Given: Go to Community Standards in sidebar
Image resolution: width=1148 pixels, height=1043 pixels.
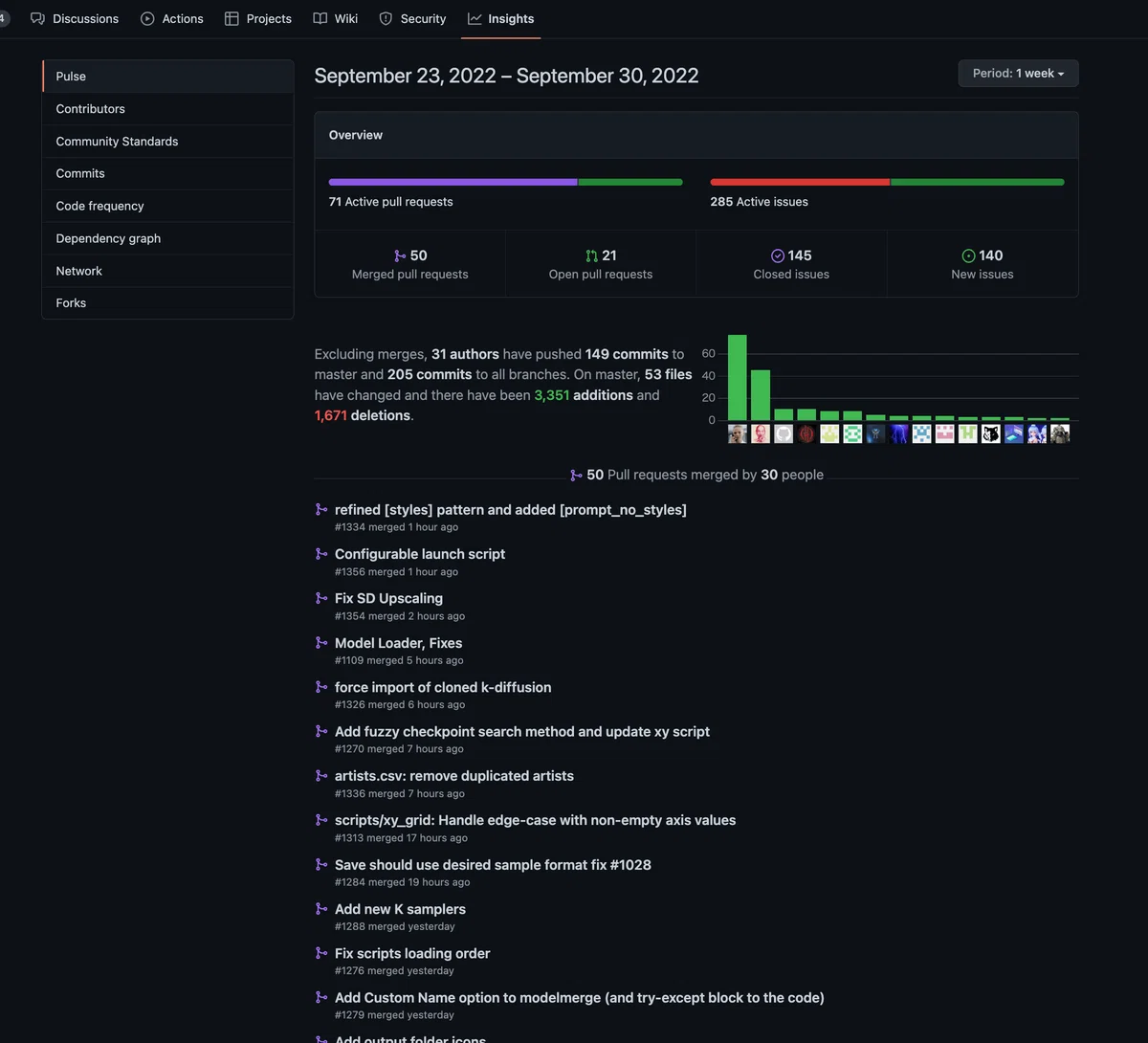Looking at the screenshot, I should (x=167, y=142).
